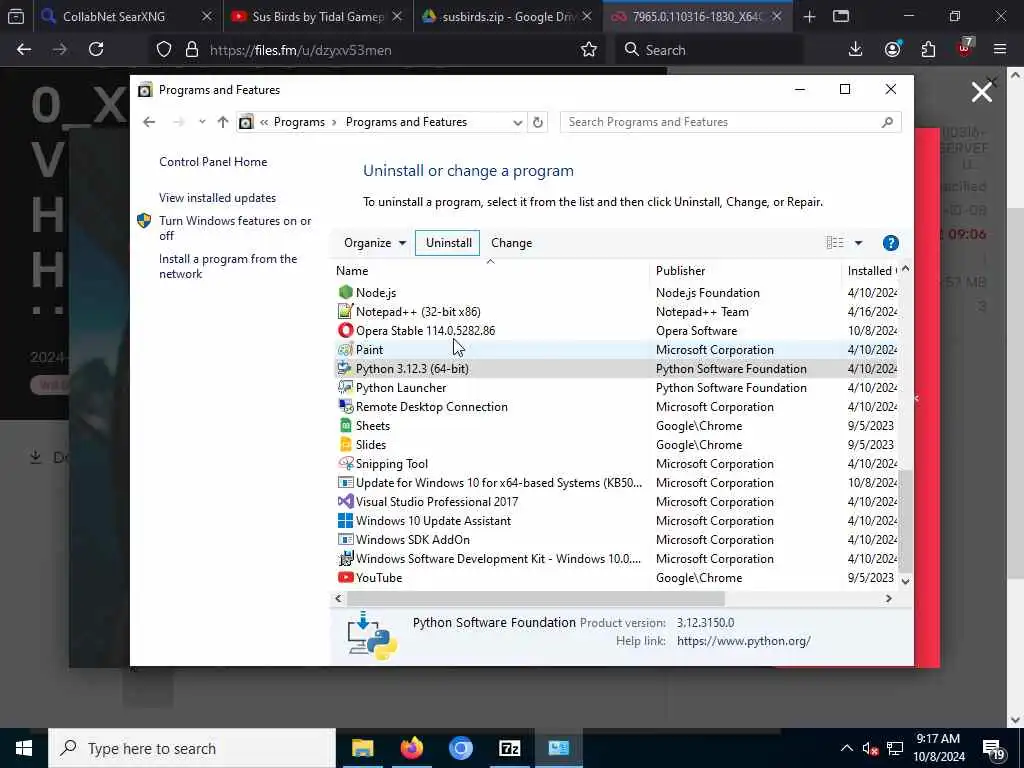The image size is (1024, 768).
Task: Select Windows Software Development Kit entry
Action: 616,558
